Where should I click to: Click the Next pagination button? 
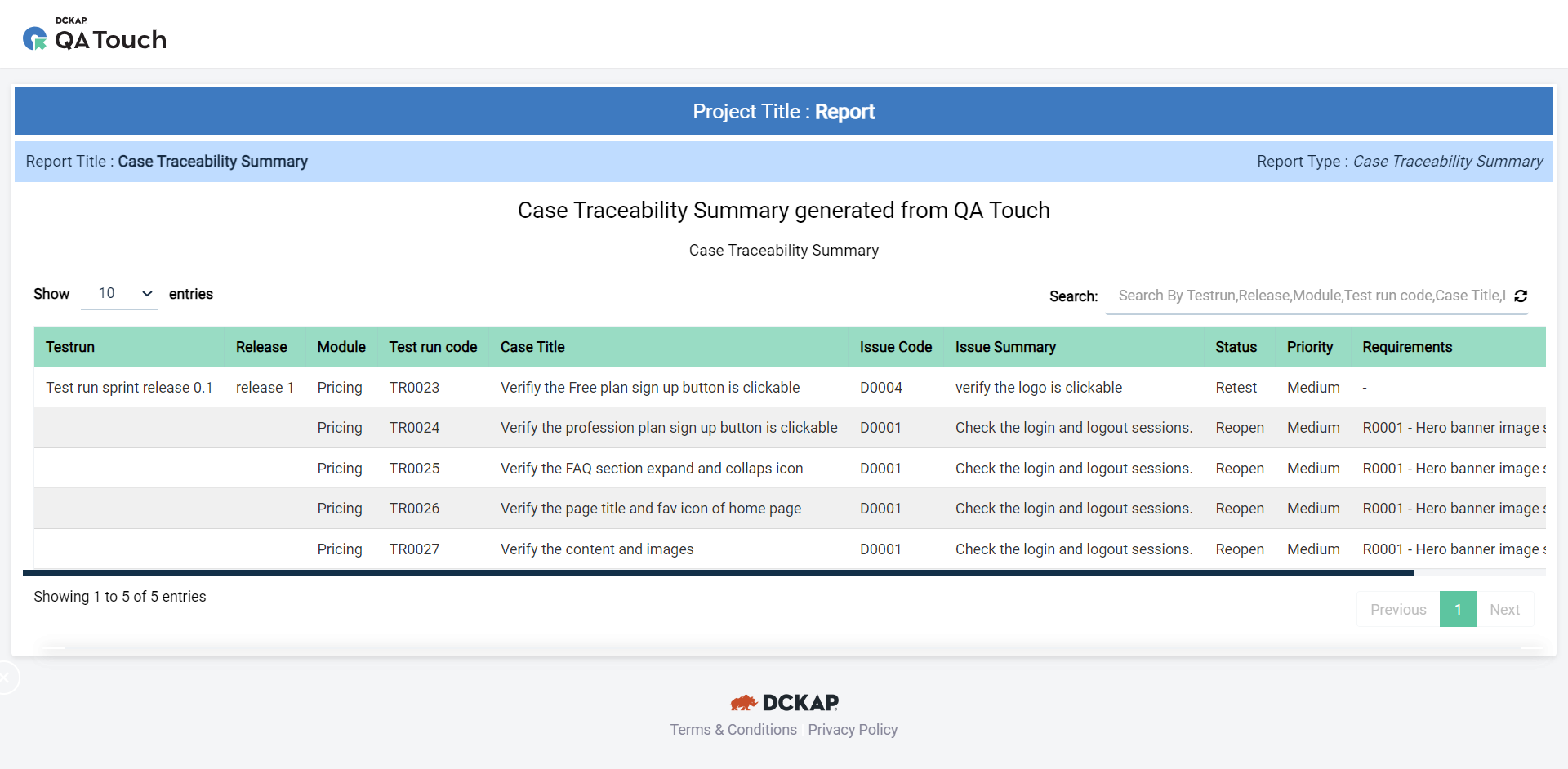coord(1504,609)
